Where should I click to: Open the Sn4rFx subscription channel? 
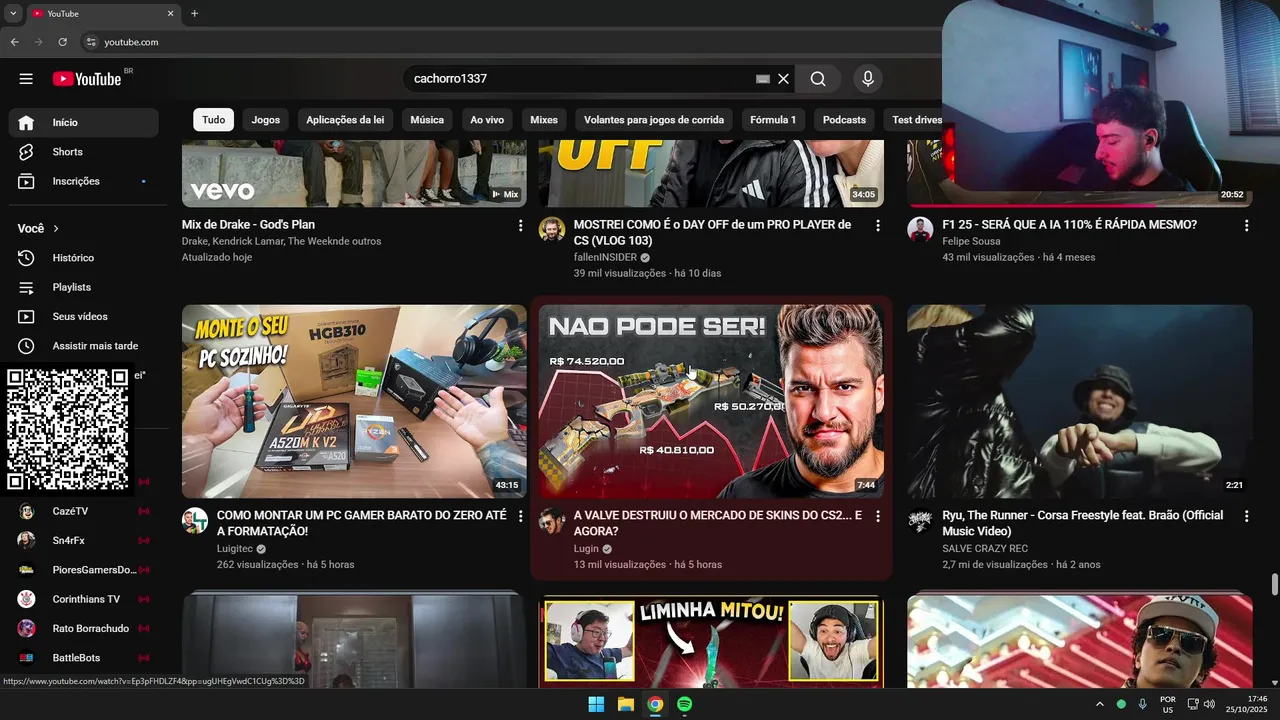coord(84,540)
